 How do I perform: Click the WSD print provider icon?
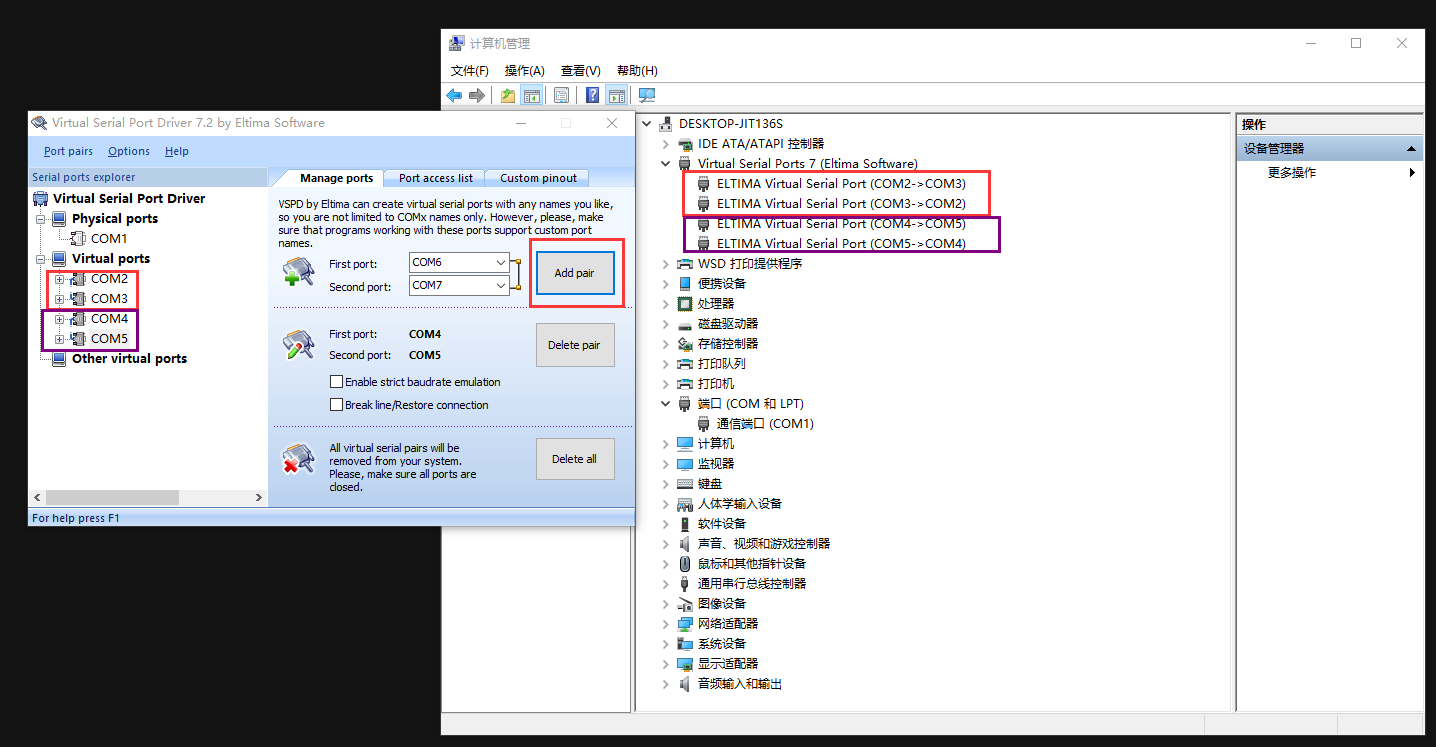pos(685,264)
